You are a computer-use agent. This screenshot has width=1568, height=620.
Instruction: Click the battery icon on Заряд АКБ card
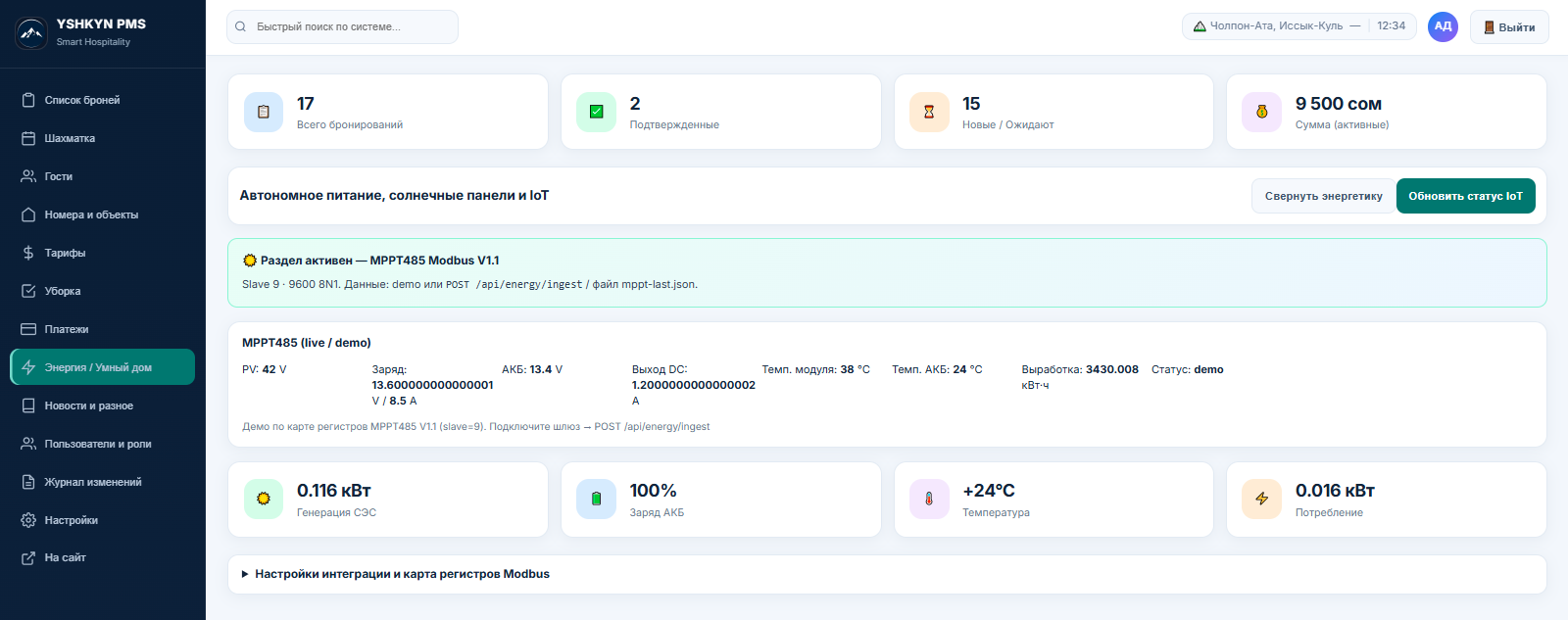[596, 499]
